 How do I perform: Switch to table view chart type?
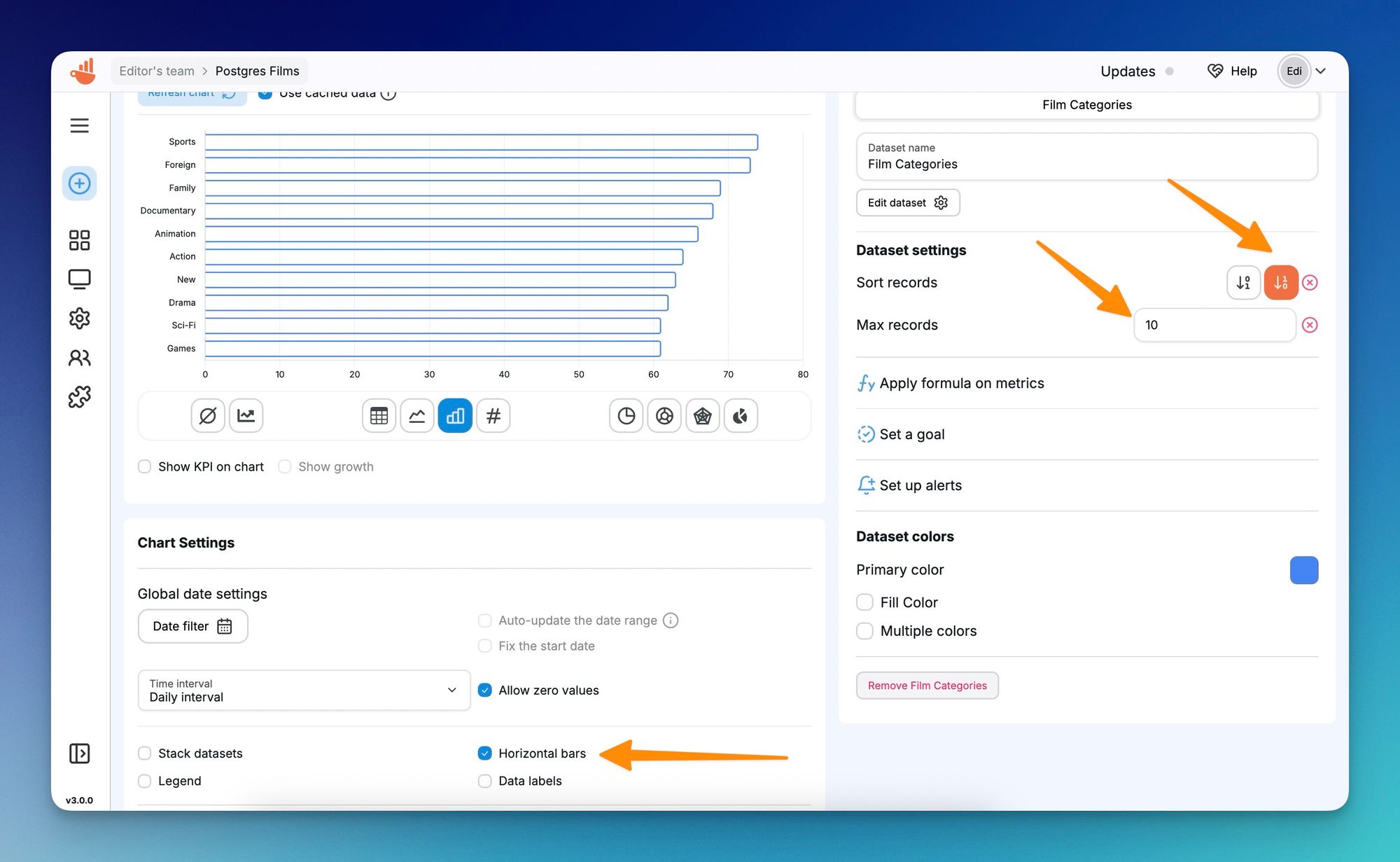tap(379, 416)
